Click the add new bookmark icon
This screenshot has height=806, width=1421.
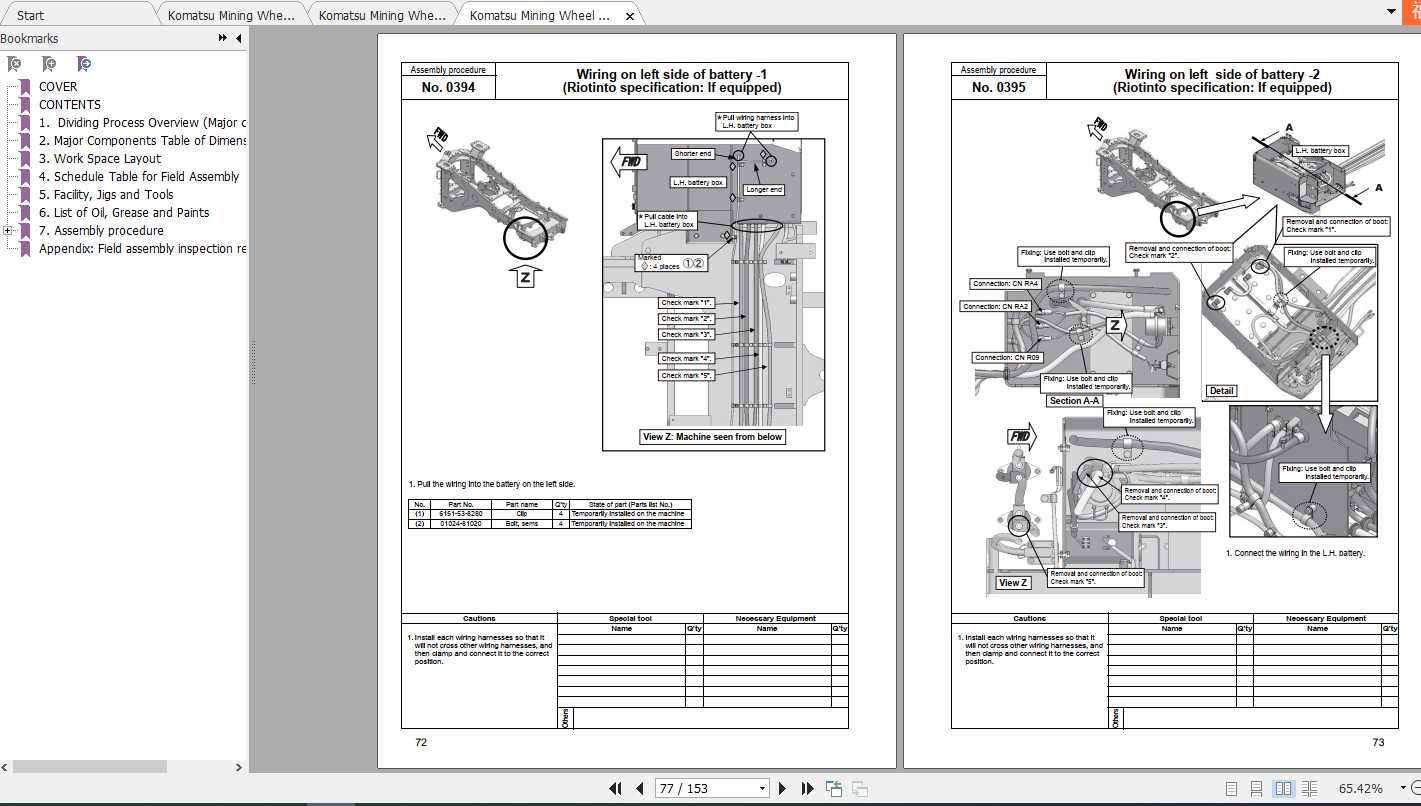click(x=49, y=63)
